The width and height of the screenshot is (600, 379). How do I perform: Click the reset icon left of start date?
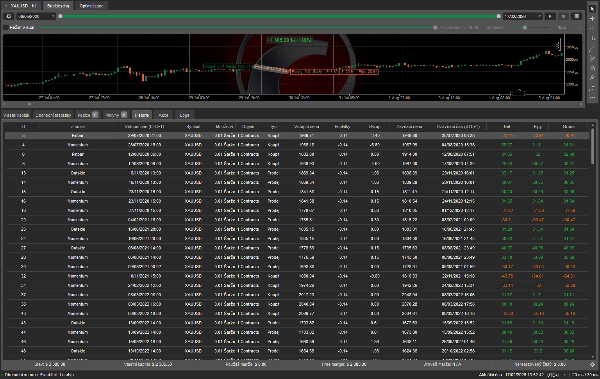coord(9,16)
